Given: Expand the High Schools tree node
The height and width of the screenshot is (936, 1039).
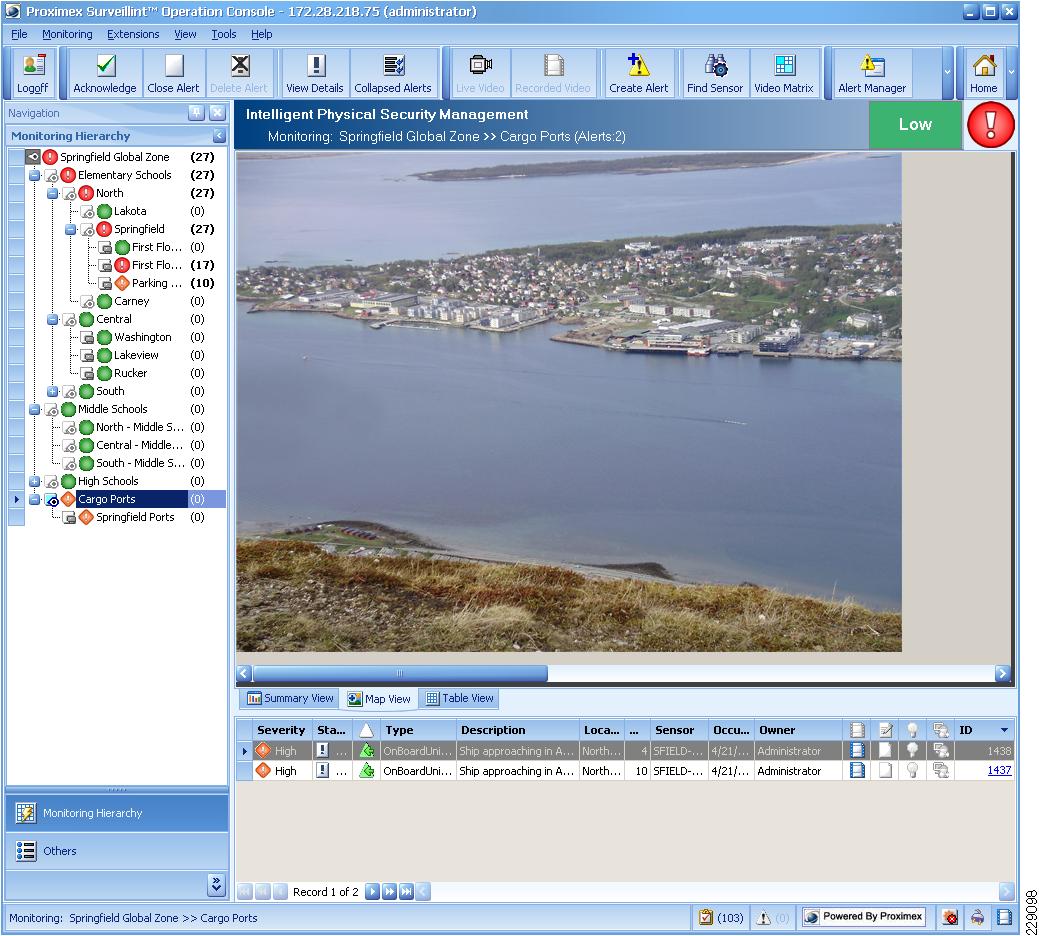Looking at the screenshot, I should coord(34,482).
